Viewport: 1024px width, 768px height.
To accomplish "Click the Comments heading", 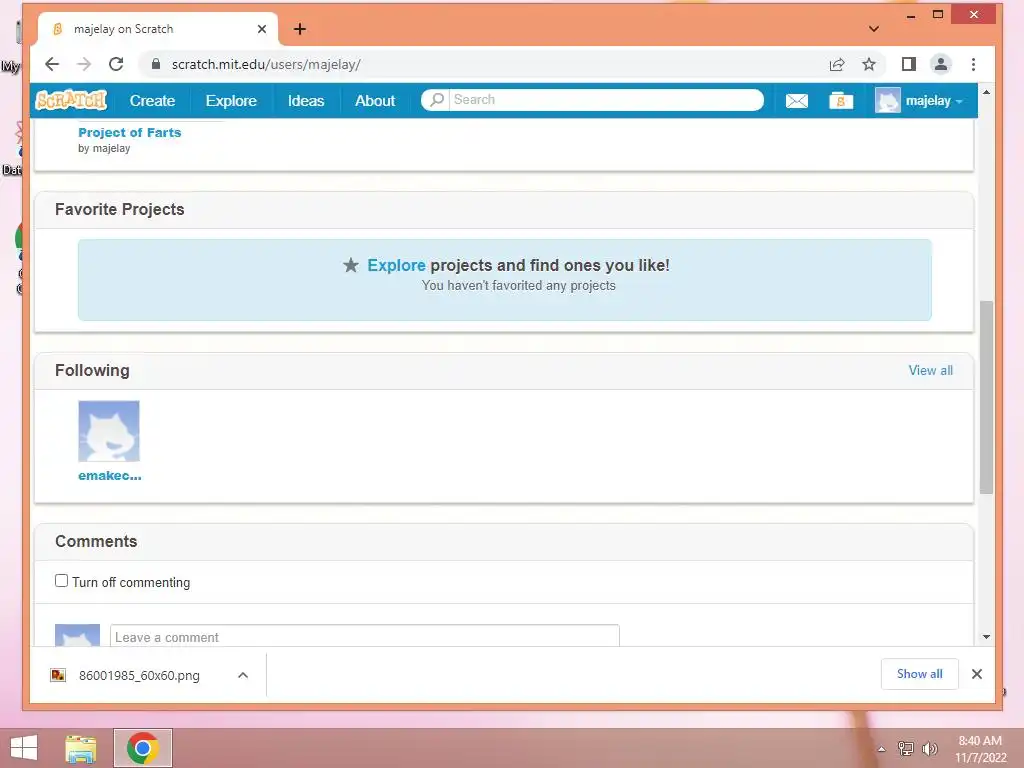I will [96, 541].
